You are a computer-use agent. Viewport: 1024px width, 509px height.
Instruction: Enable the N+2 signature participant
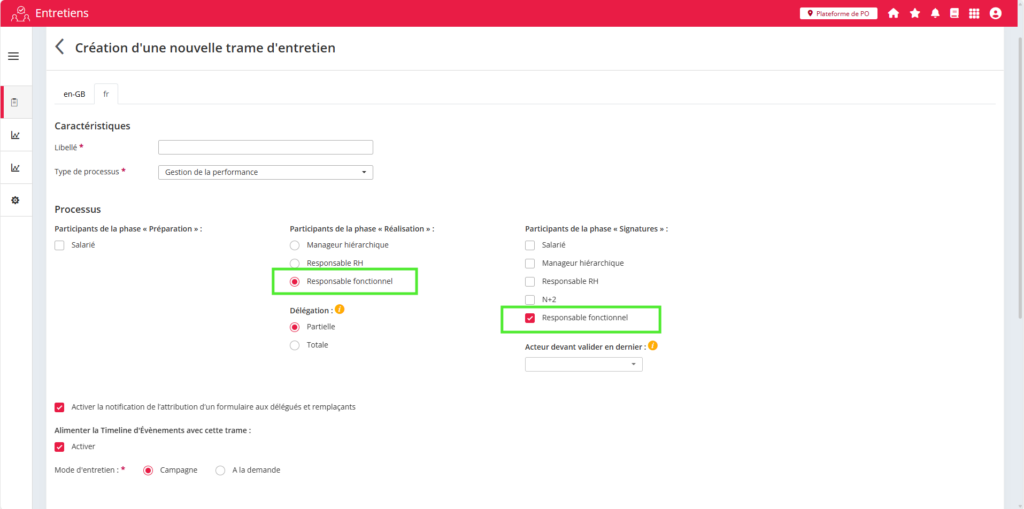(530, 299)
